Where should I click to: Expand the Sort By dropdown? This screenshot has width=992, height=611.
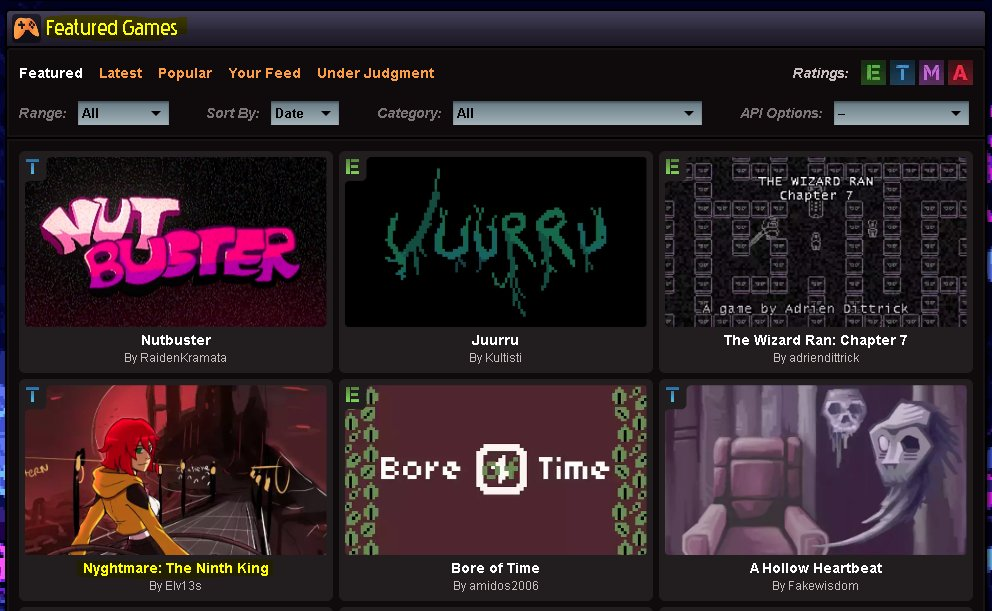click(305, 113)
